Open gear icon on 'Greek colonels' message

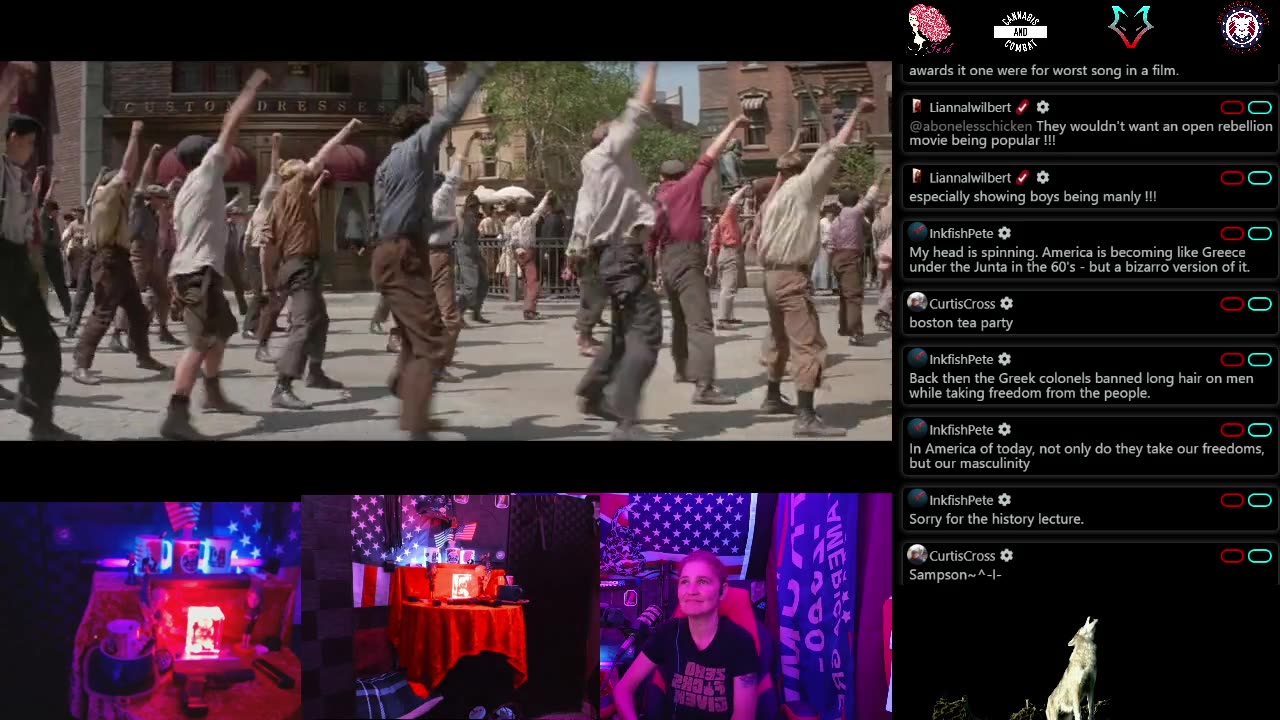1004,359
